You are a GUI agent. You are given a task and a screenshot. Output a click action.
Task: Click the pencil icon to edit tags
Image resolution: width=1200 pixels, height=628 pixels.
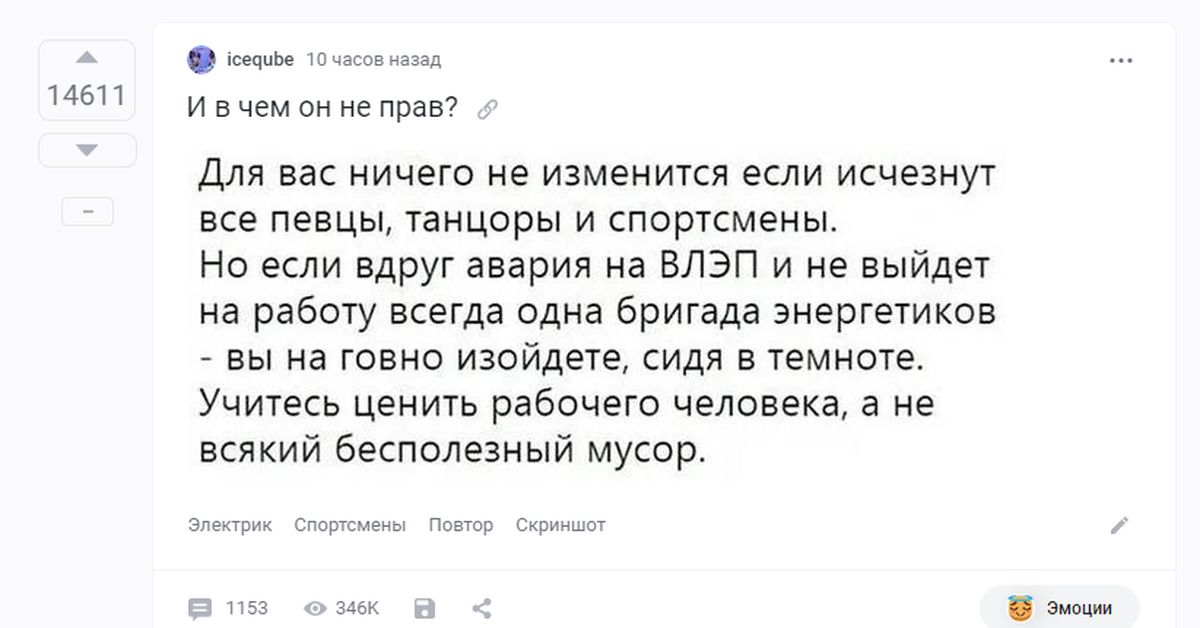[x=1120, y=525]
